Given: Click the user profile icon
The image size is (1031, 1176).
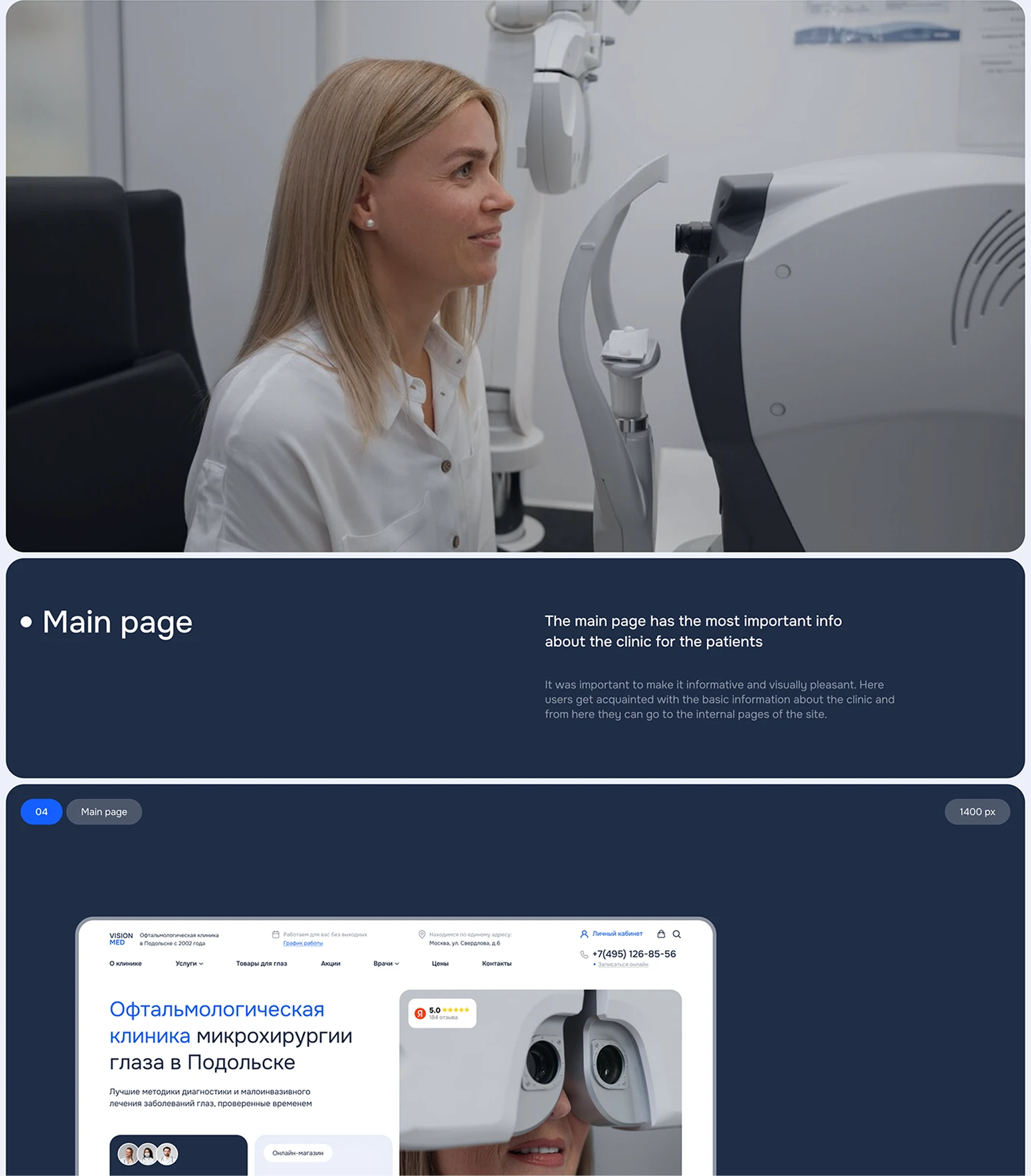Looking at the screenshot, I should point(584,934).
